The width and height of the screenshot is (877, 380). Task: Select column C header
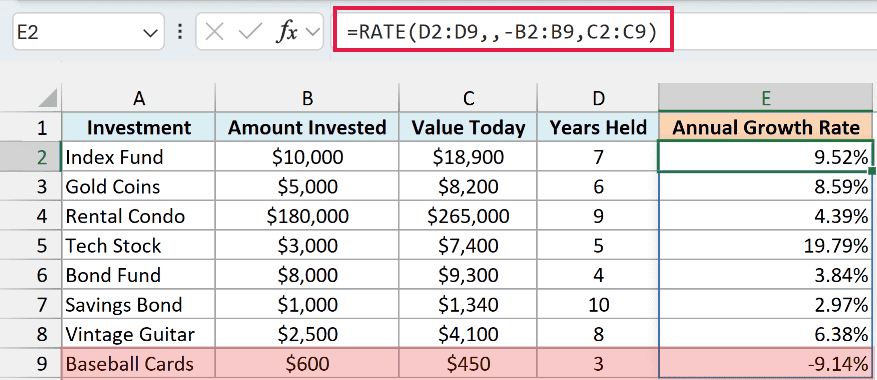[468, 98]
